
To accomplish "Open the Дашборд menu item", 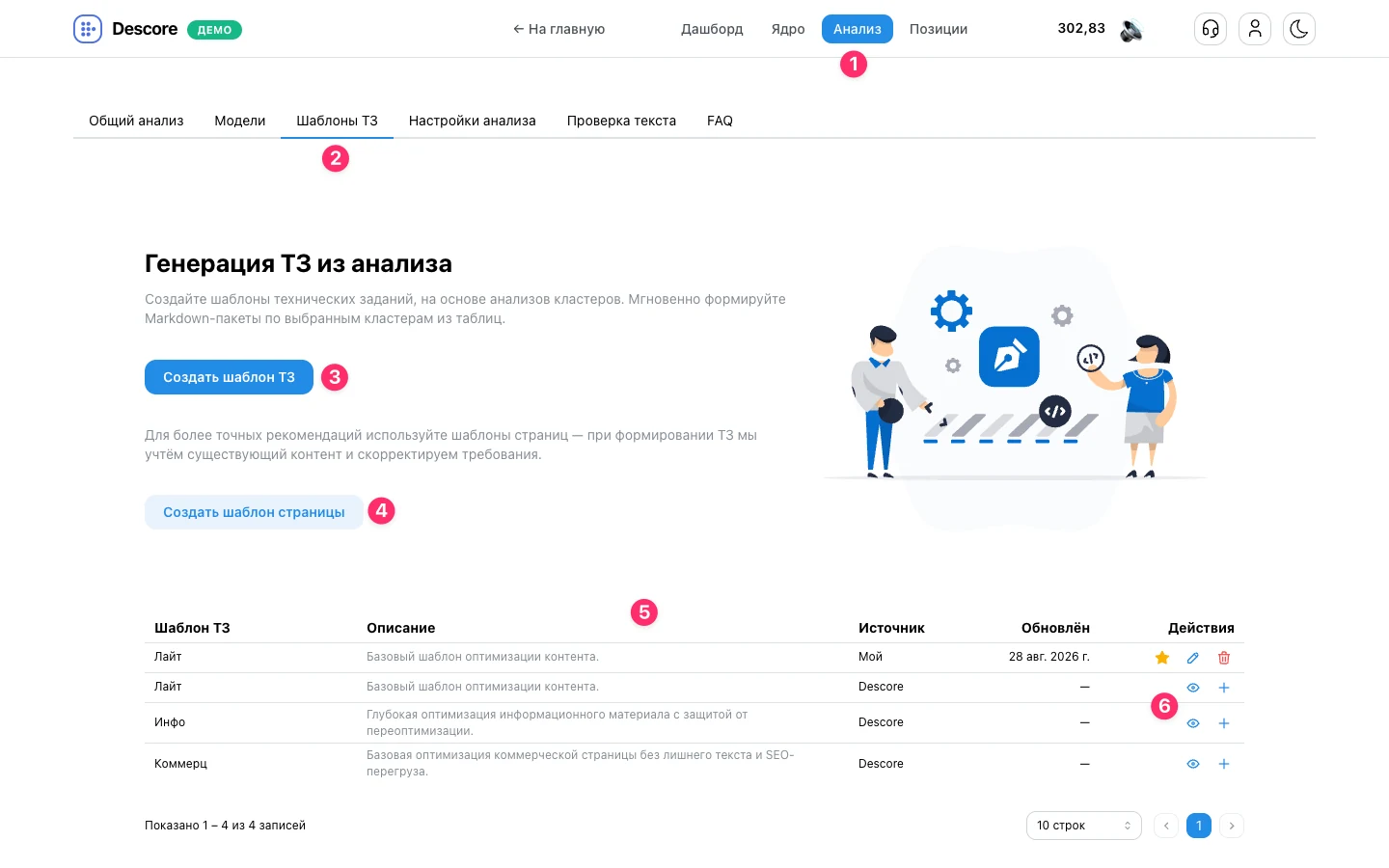I will [x=712, y=29].
